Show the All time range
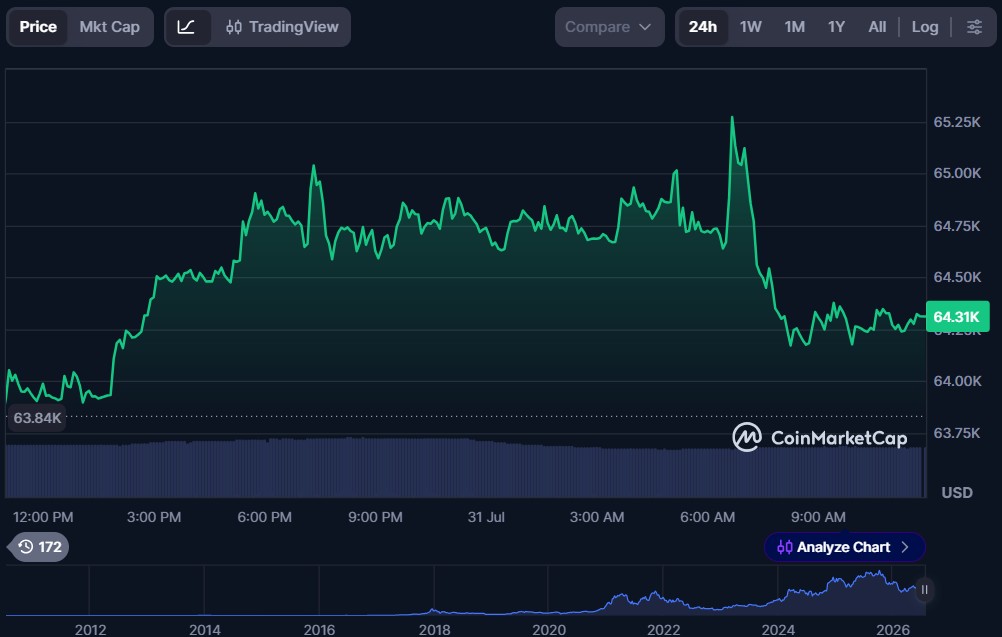 877,27
